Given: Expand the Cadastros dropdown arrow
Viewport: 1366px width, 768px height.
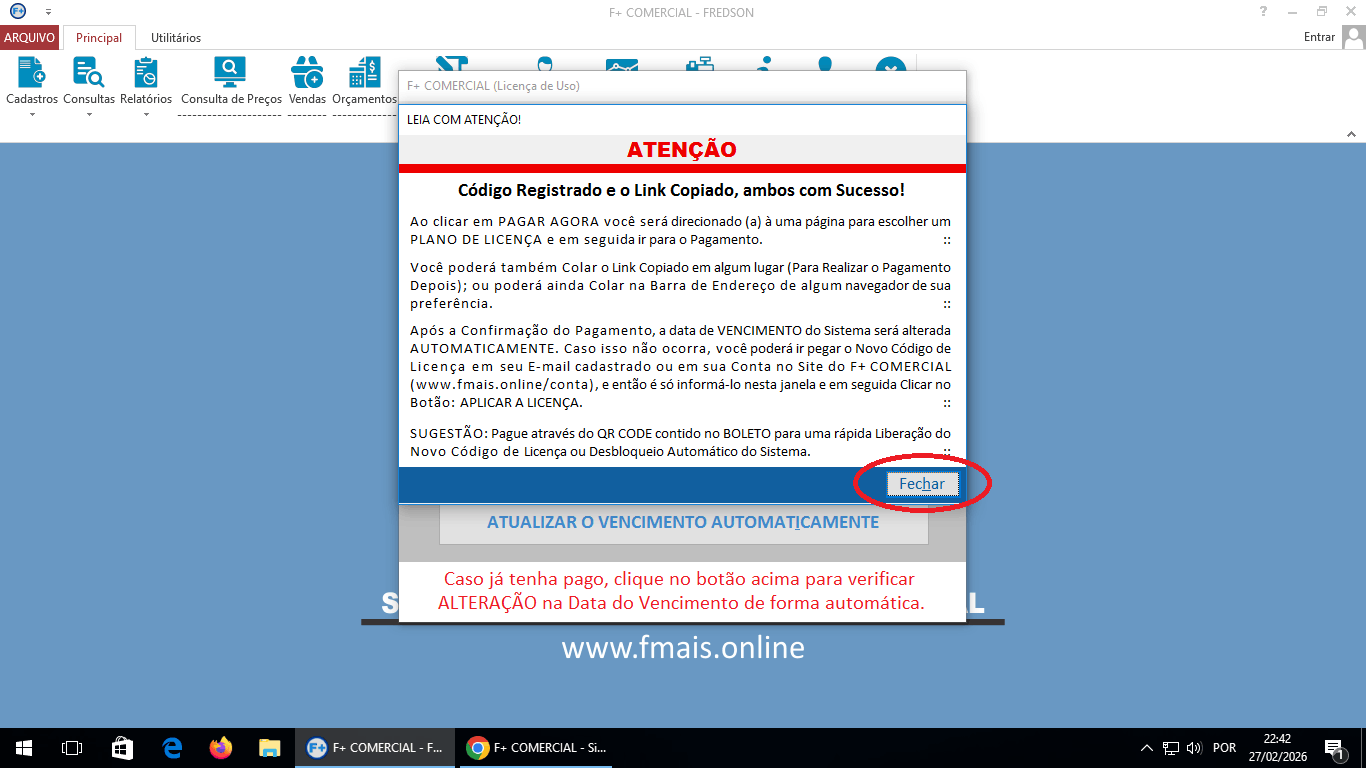Looking at the screenshot, I should pyautogui.click(x=30, y=112).
